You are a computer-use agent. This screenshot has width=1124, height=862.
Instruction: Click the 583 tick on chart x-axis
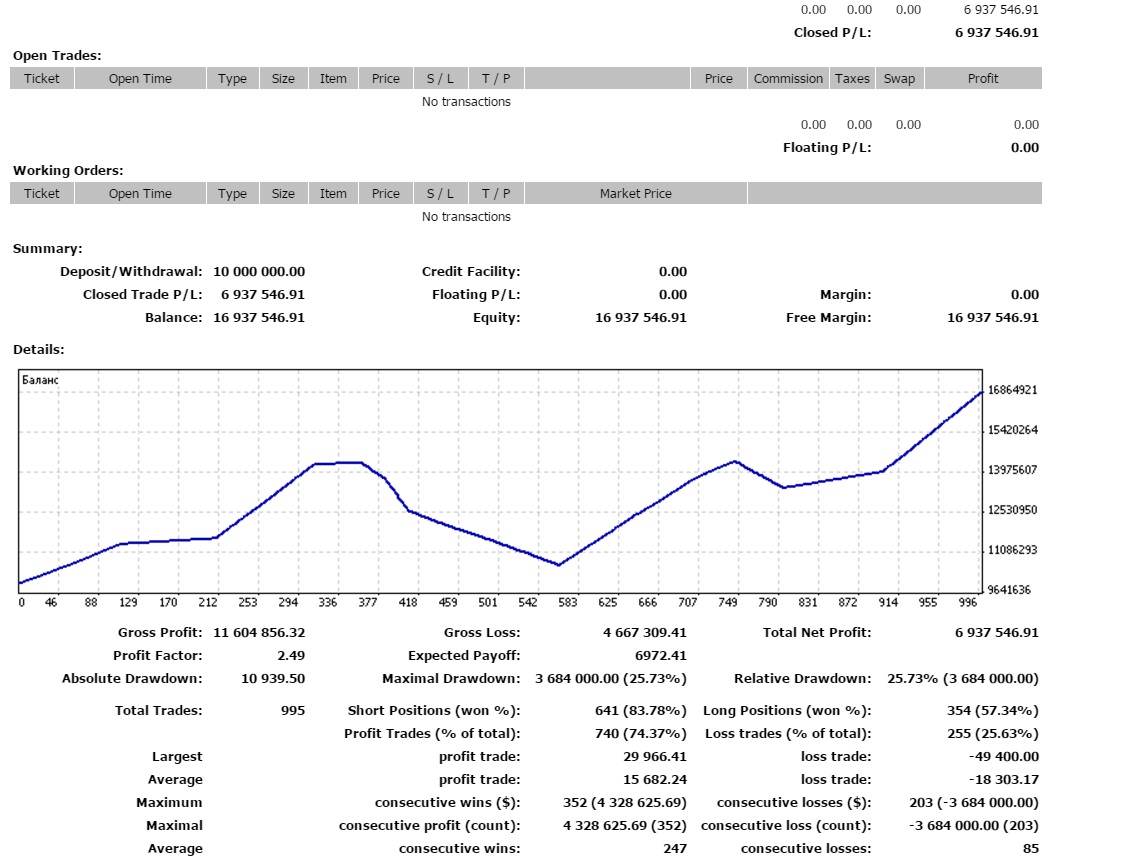click(569, 603)
